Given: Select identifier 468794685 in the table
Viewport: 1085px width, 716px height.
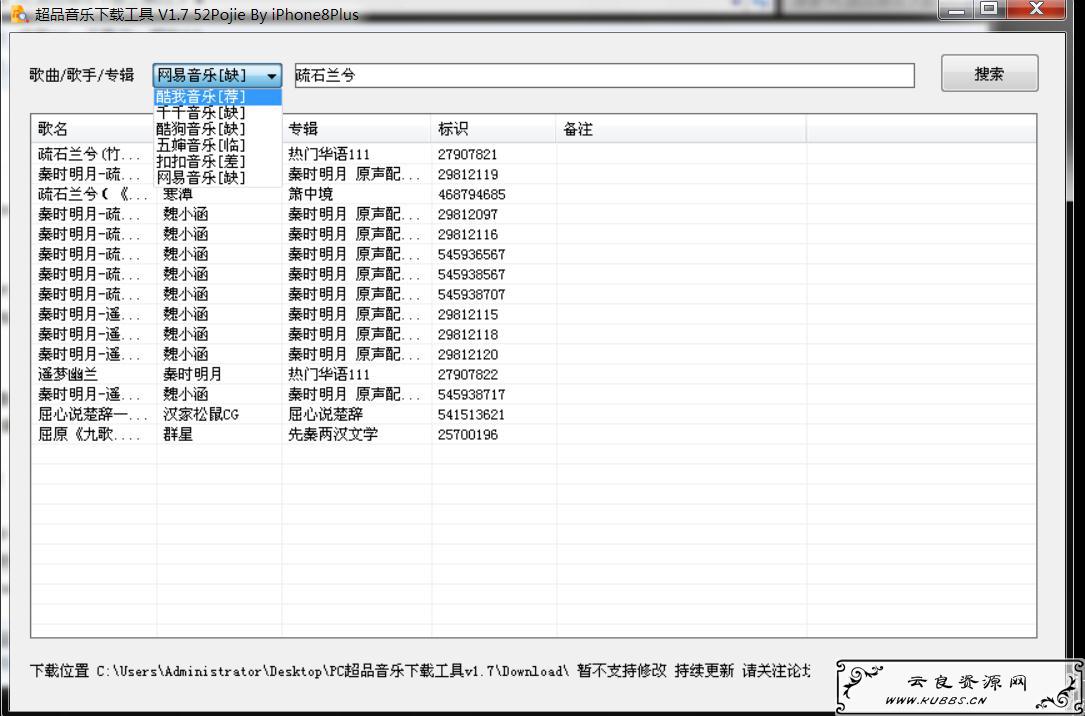Looking at the screenshot, I should coord(472,194).
